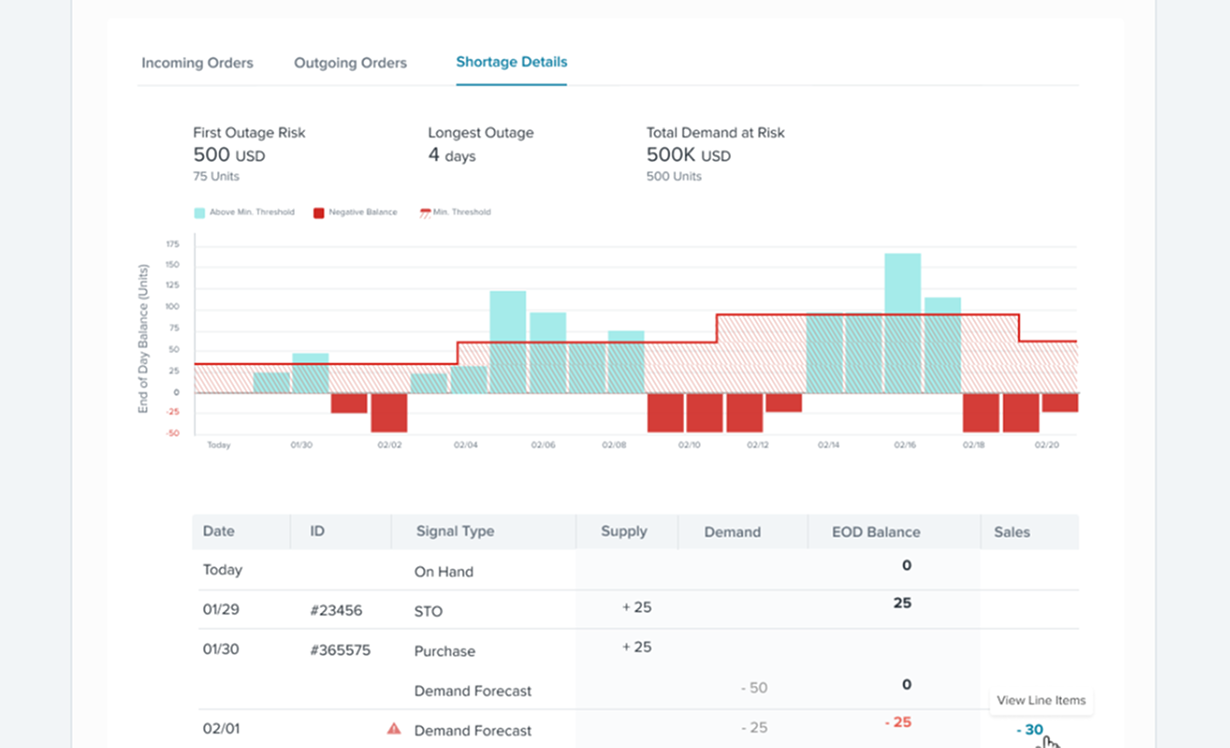Click the Today date cell in table
Image resolution: width=1230 pixels, height=748 pixels.
point(222,570)
